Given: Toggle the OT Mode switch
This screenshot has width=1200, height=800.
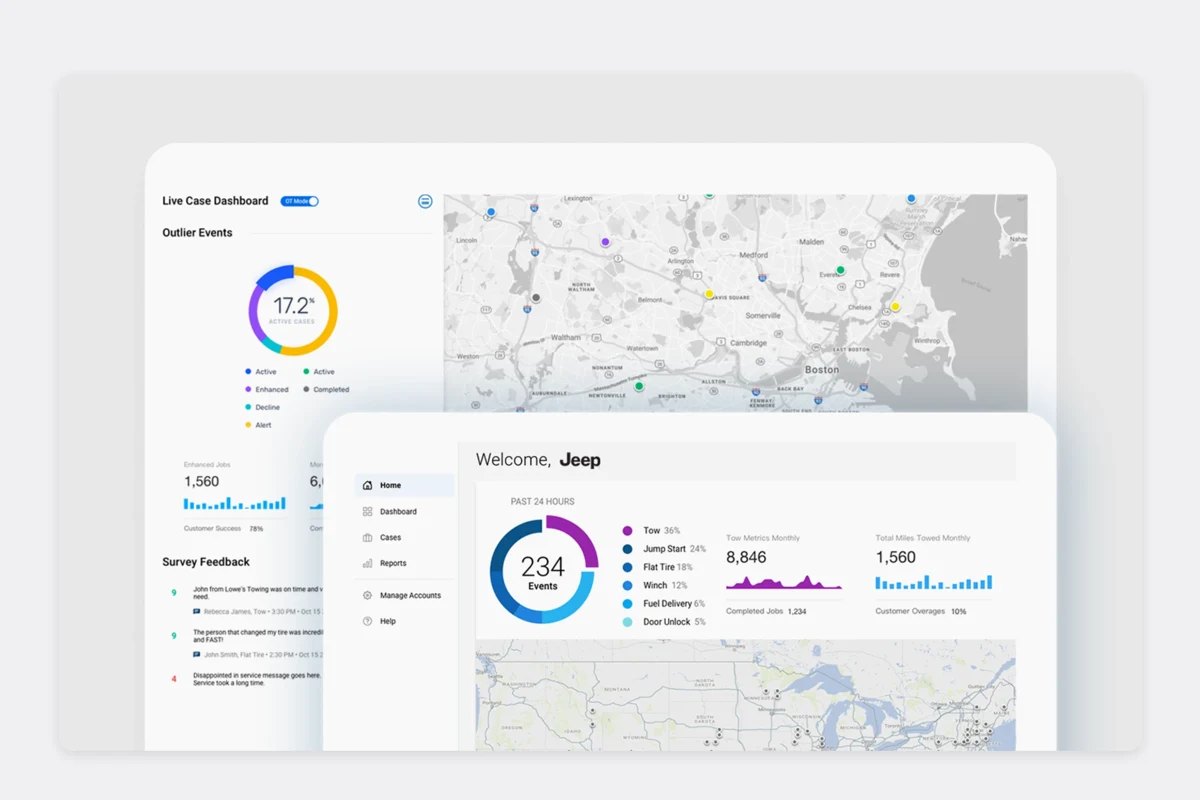Looking at the screenshot, I should pyautogui.click(x=299, y=201).
